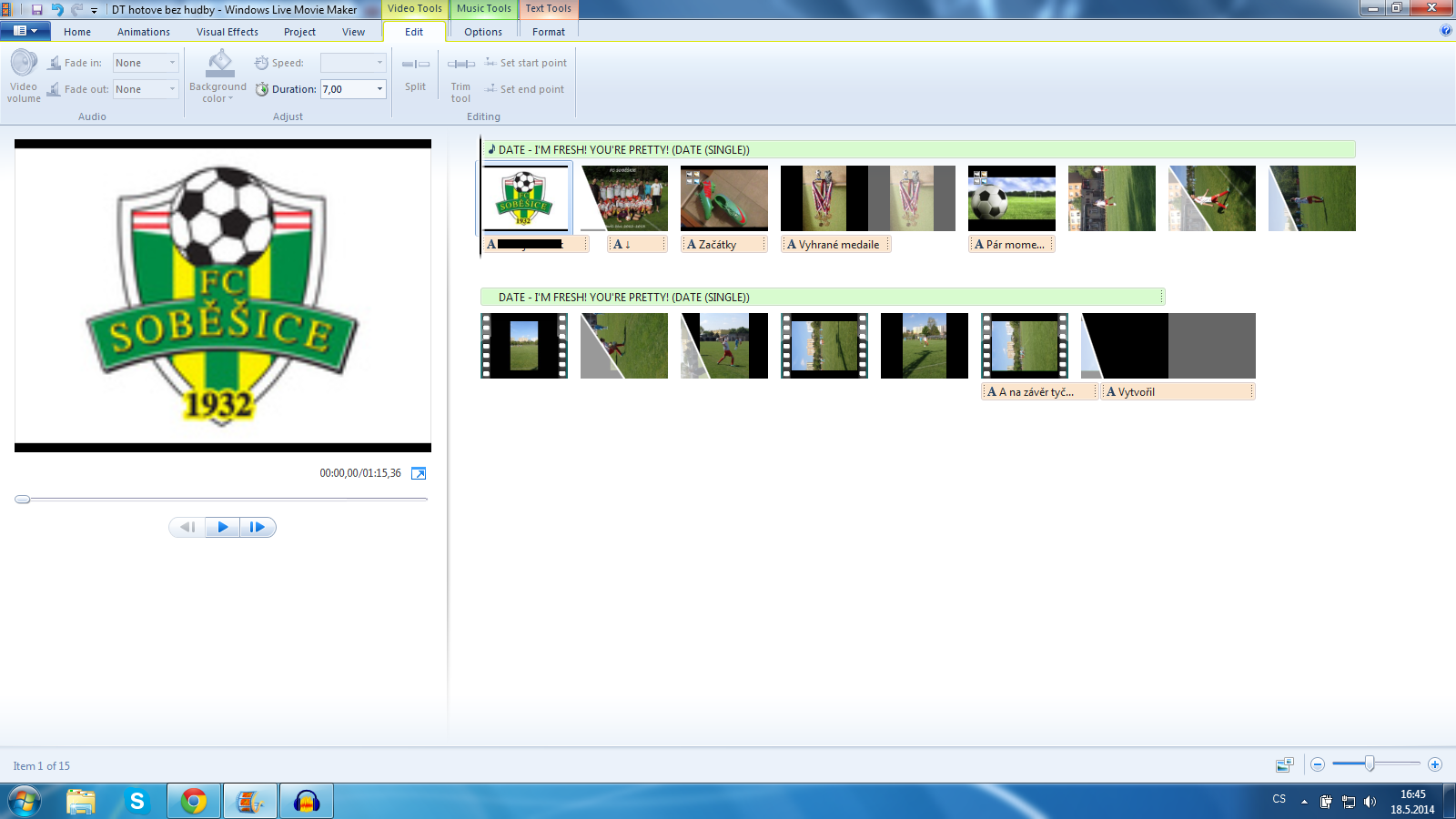Click the CS language indicator
1456x819 pixels.
coord(1279,799)
